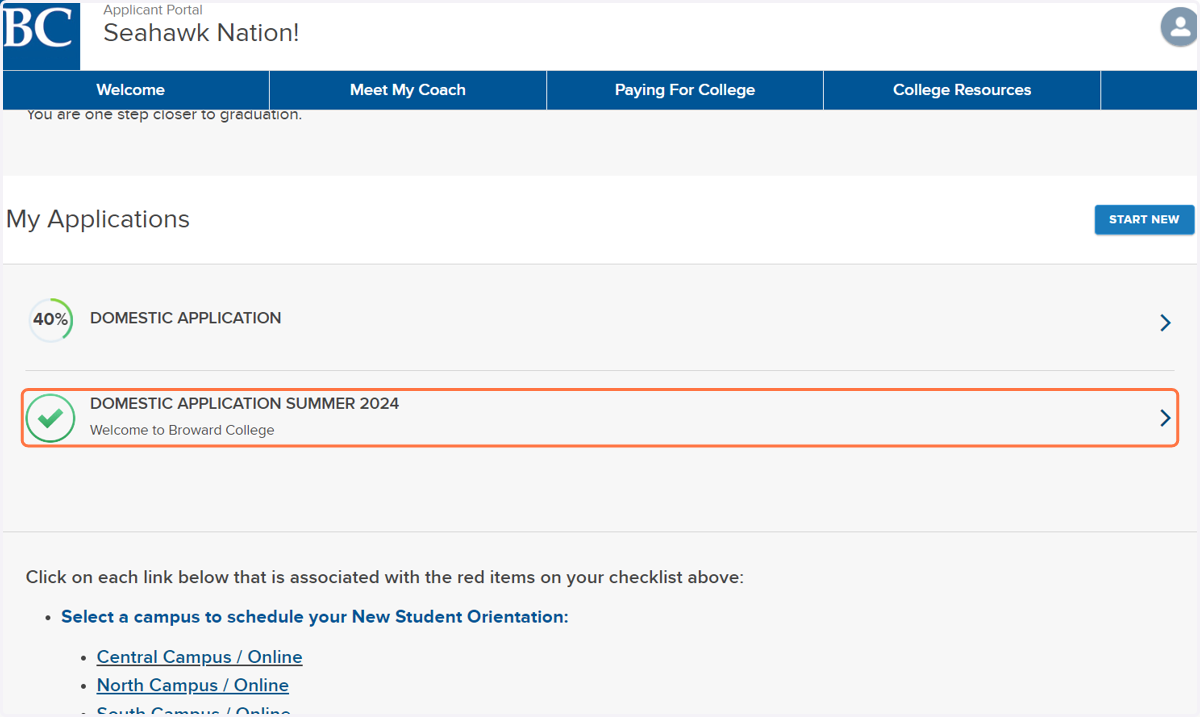Go to College Resources tab
The height and width of the screenshot is (717, 1200).
tap(962, 90)
